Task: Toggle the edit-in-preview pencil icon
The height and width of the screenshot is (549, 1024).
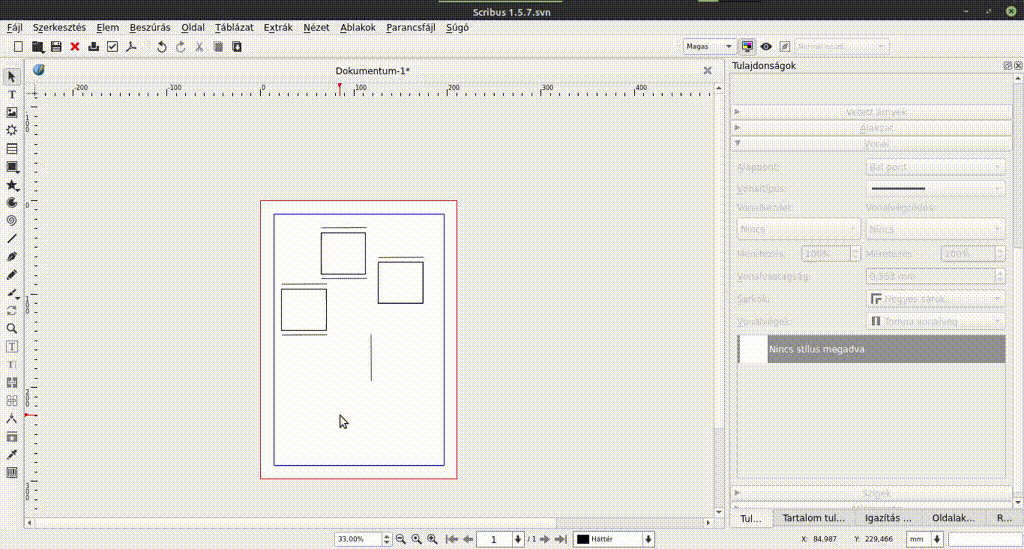Action: click(785, 46)
